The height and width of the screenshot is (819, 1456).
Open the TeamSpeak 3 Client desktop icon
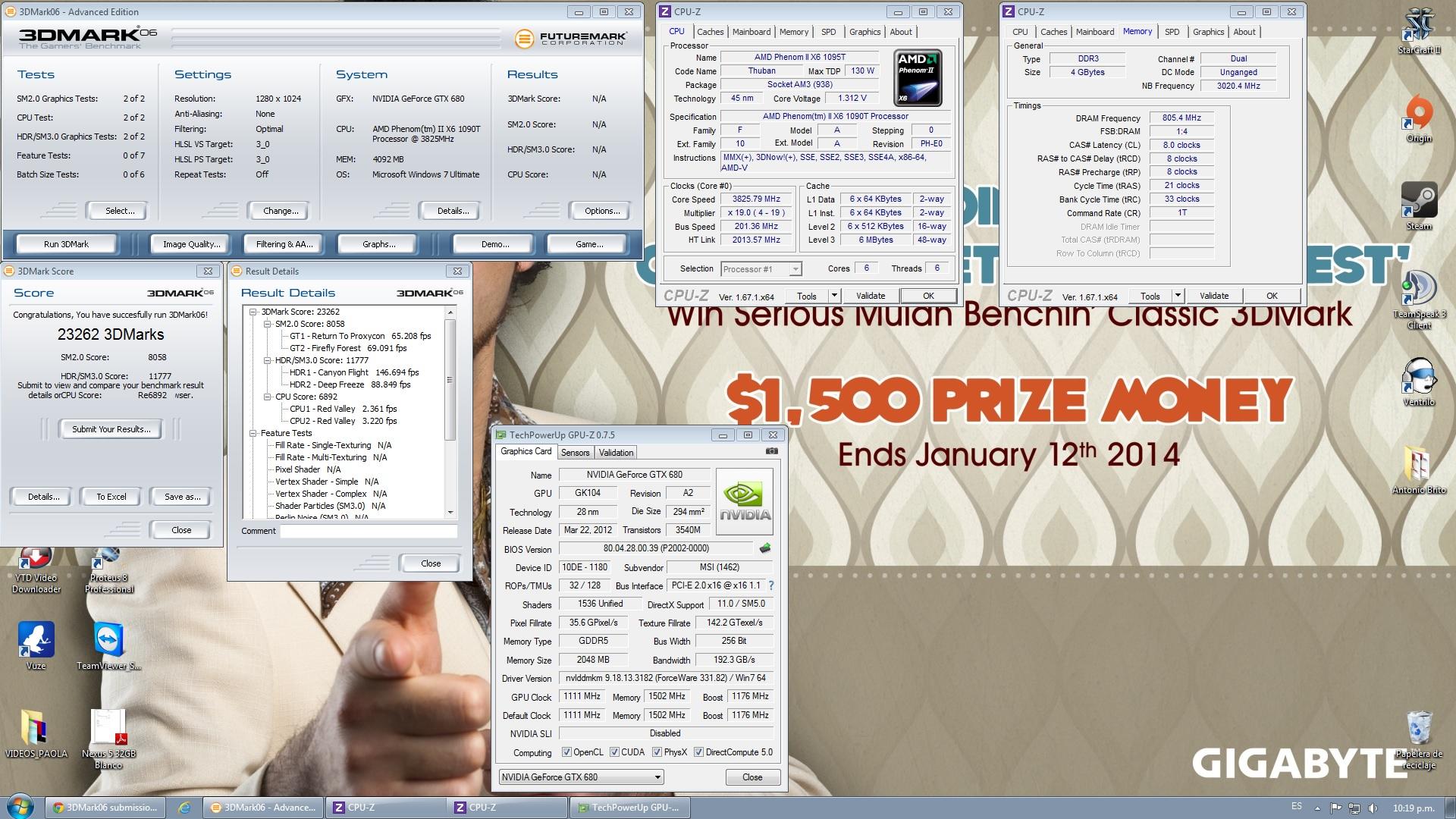[1419, 300]
